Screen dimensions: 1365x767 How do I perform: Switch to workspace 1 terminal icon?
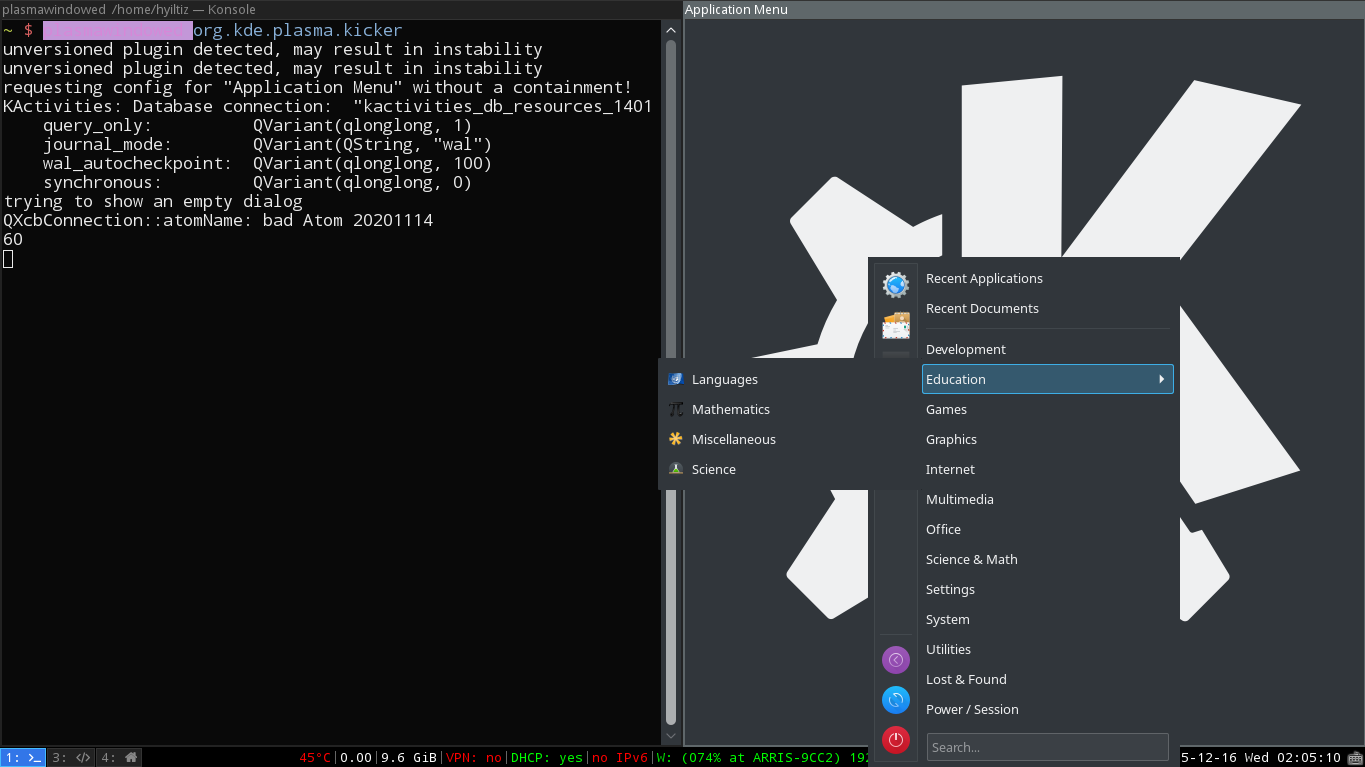[23, 758]
